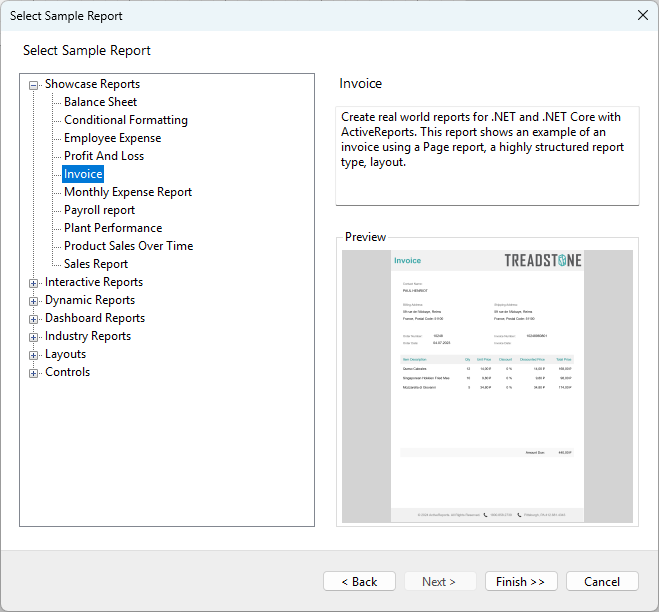Cancel the sample report dialog
The width and height of the screenshot is (659, 612).
[x=602, y=581]
